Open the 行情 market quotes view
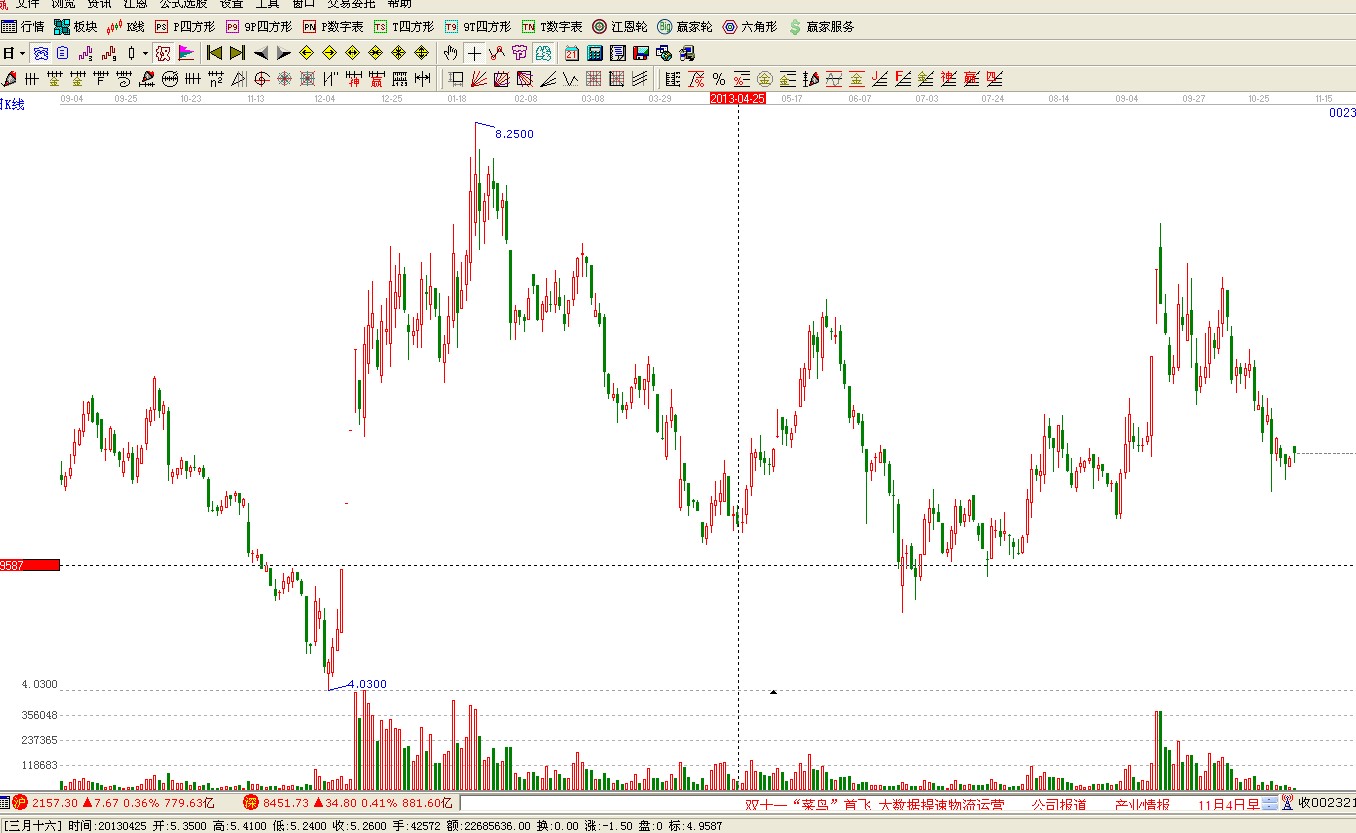Viewport: 1356px width, 833px height. click(23, 27)
